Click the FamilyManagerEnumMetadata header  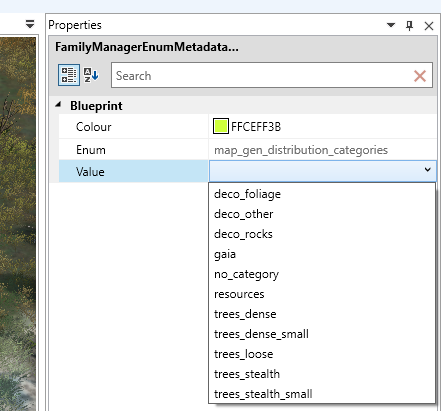point(147,47)
